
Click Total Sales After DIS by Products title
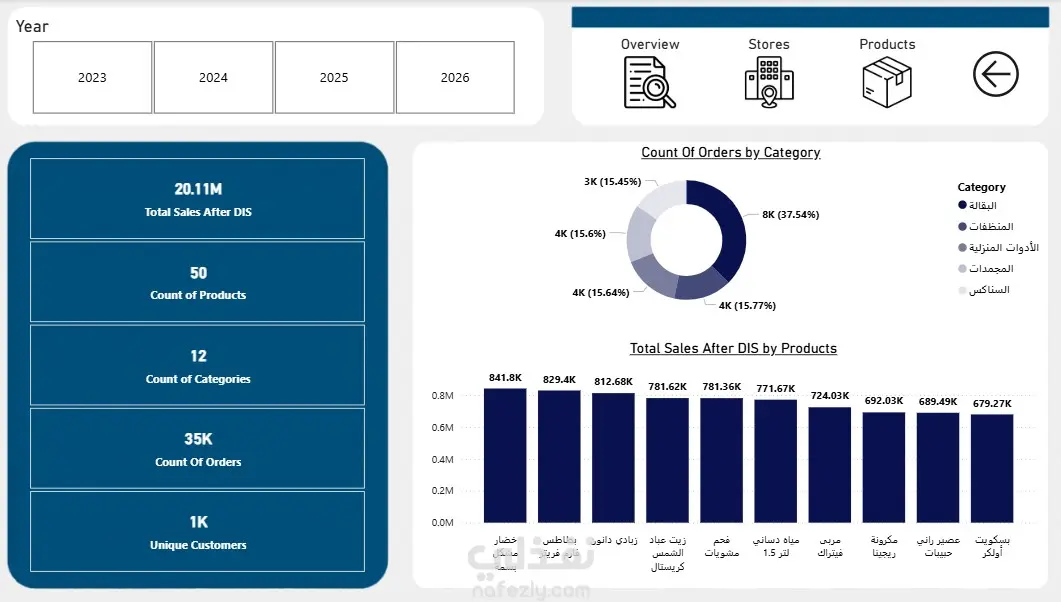coord(733,348)
